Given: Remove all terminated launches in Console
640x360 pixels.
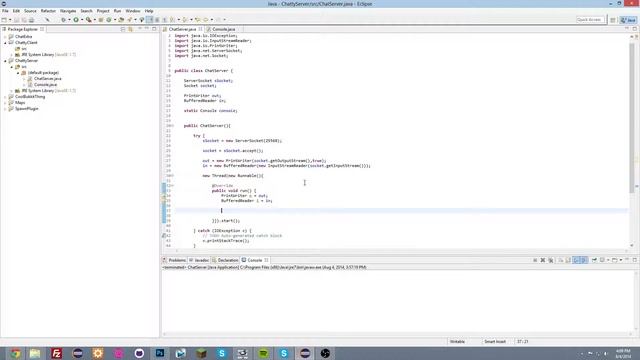Looking at the screenshot, I should click(x=551, y=260).
